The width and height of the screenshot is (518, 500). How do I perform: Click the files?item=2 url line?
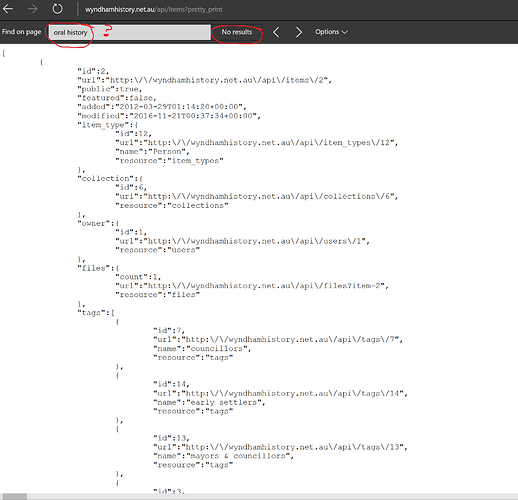[252, 286]
